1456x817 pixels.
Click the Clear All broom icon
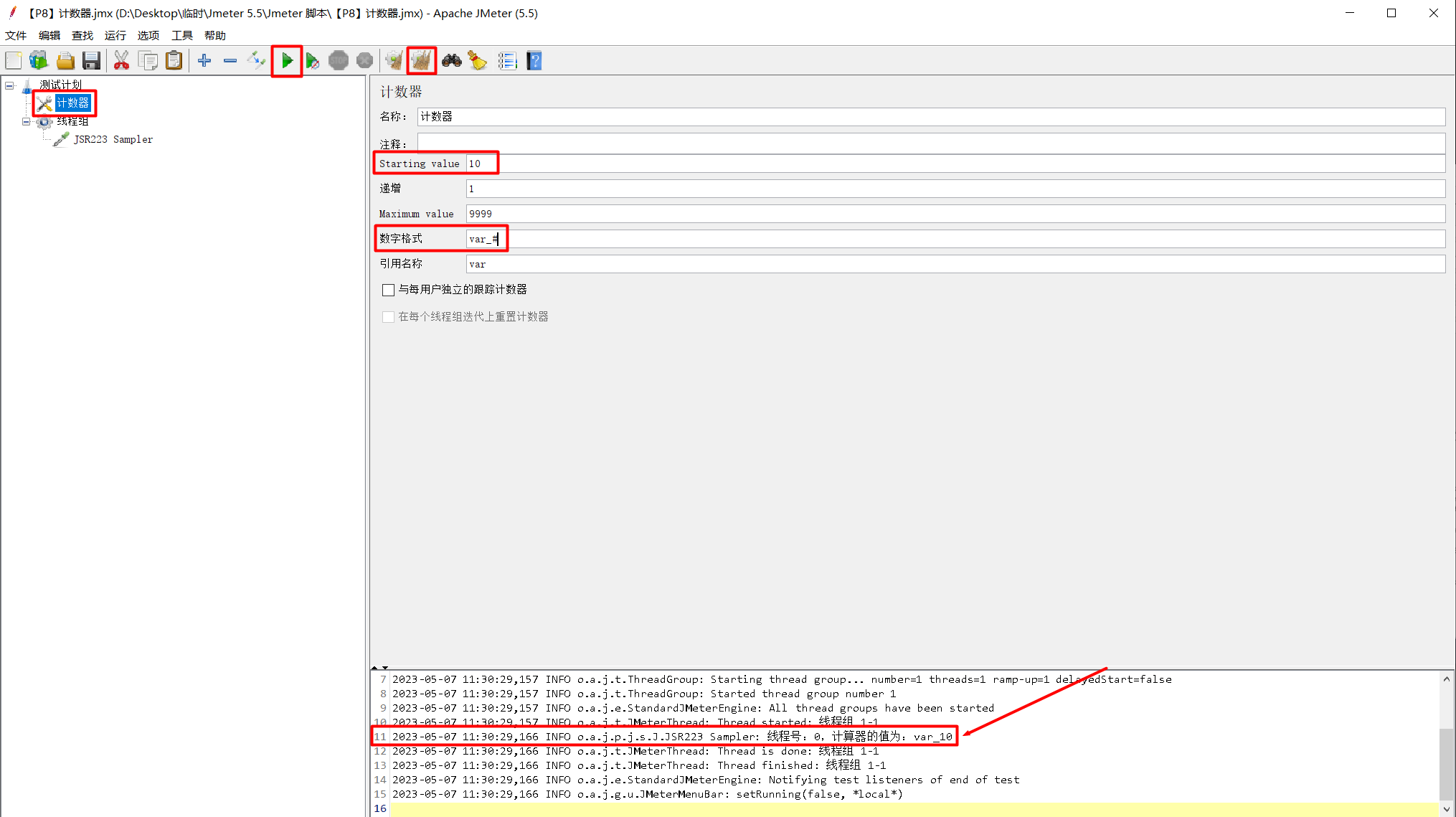coord(422,61)
